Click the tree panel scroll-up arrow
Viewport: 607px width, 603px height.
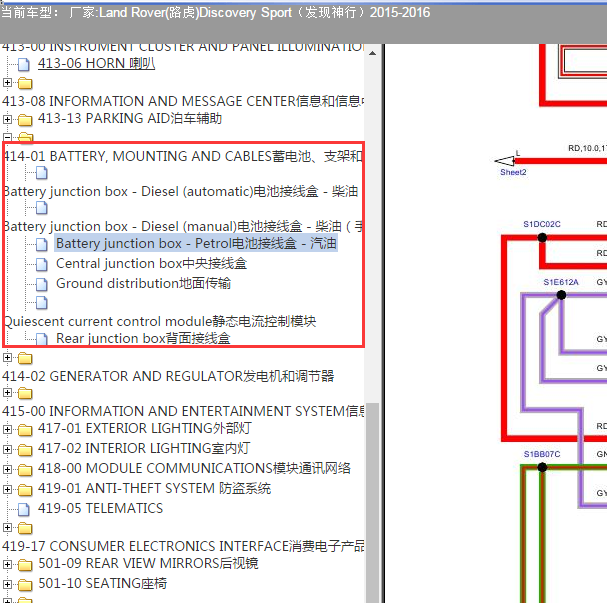372,53
